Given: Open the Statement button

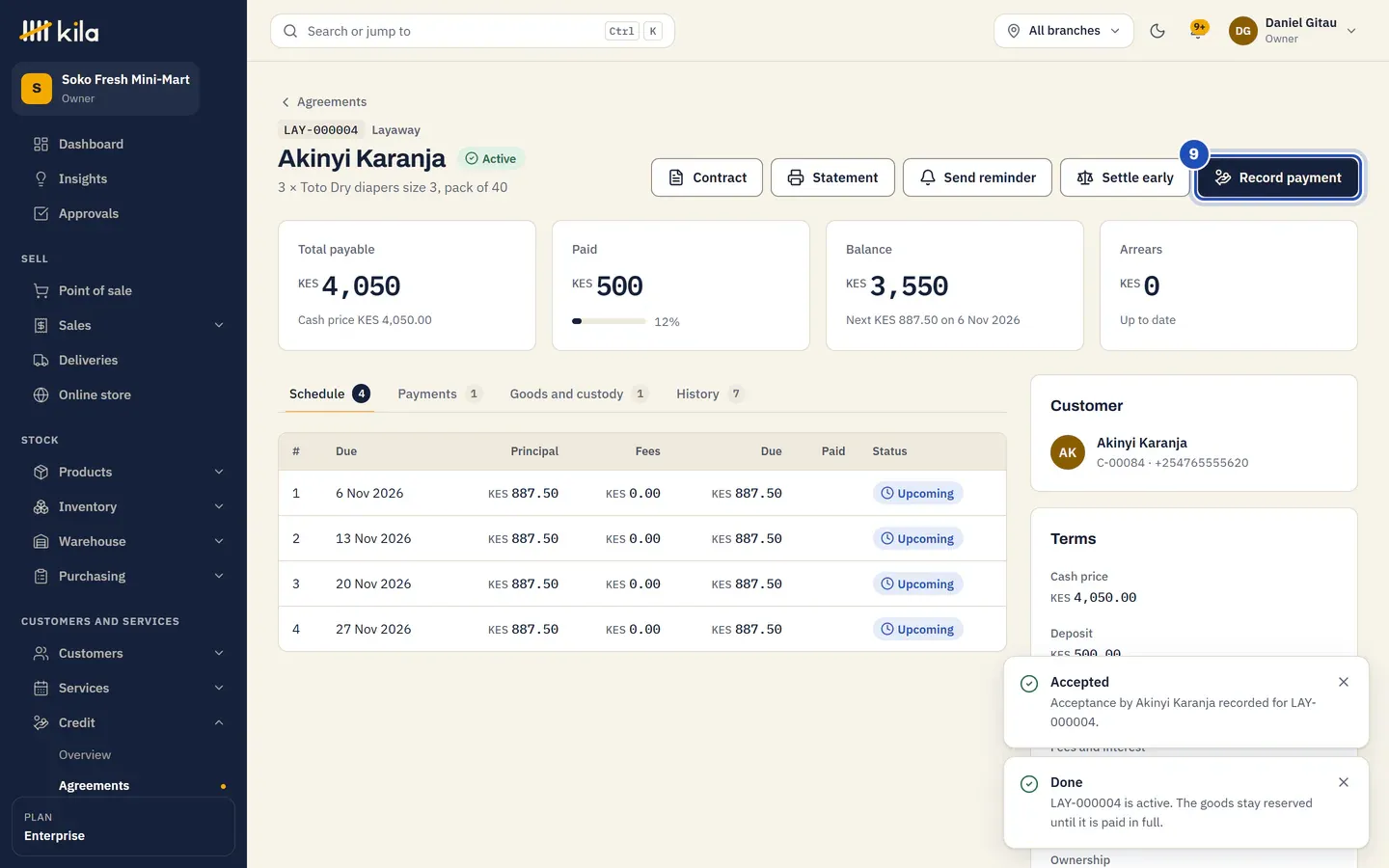Looking at the screenshot, I should click(x=832, y=177).
